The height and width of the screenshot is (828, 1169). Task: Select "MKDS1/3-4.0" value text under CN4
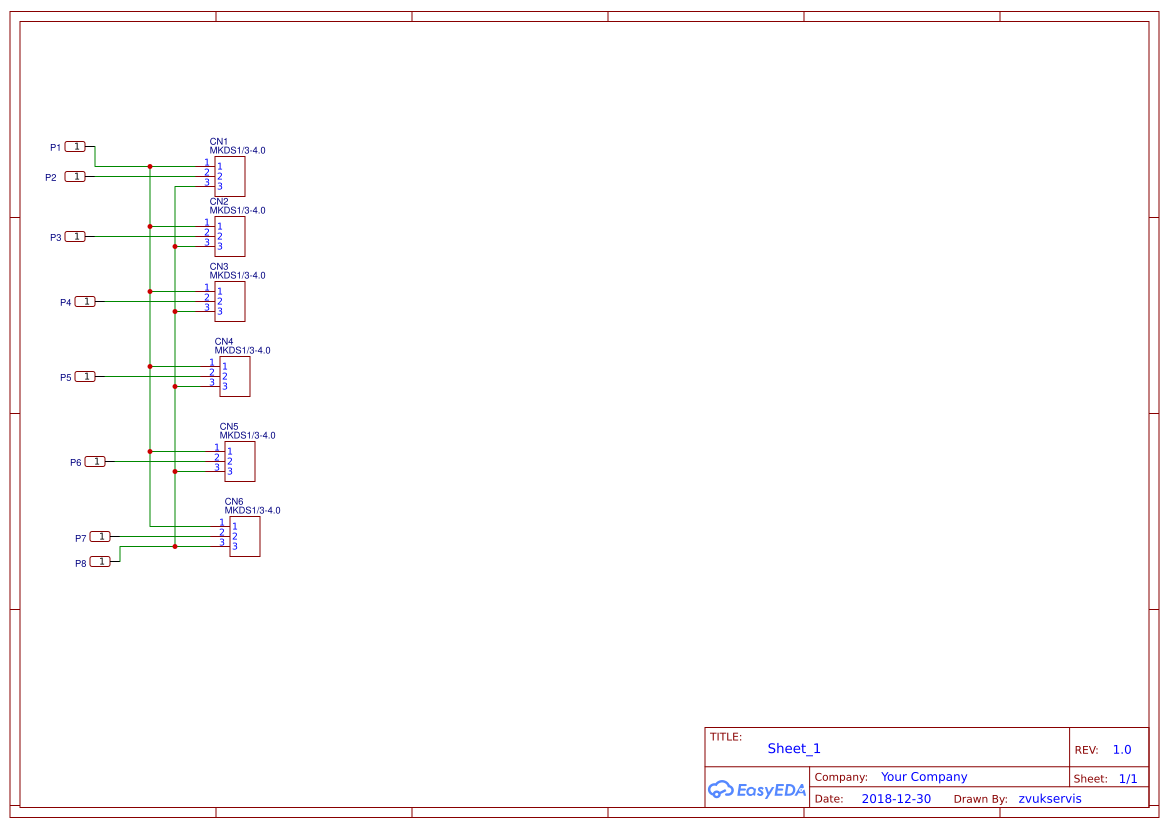(x=242, y=351)
